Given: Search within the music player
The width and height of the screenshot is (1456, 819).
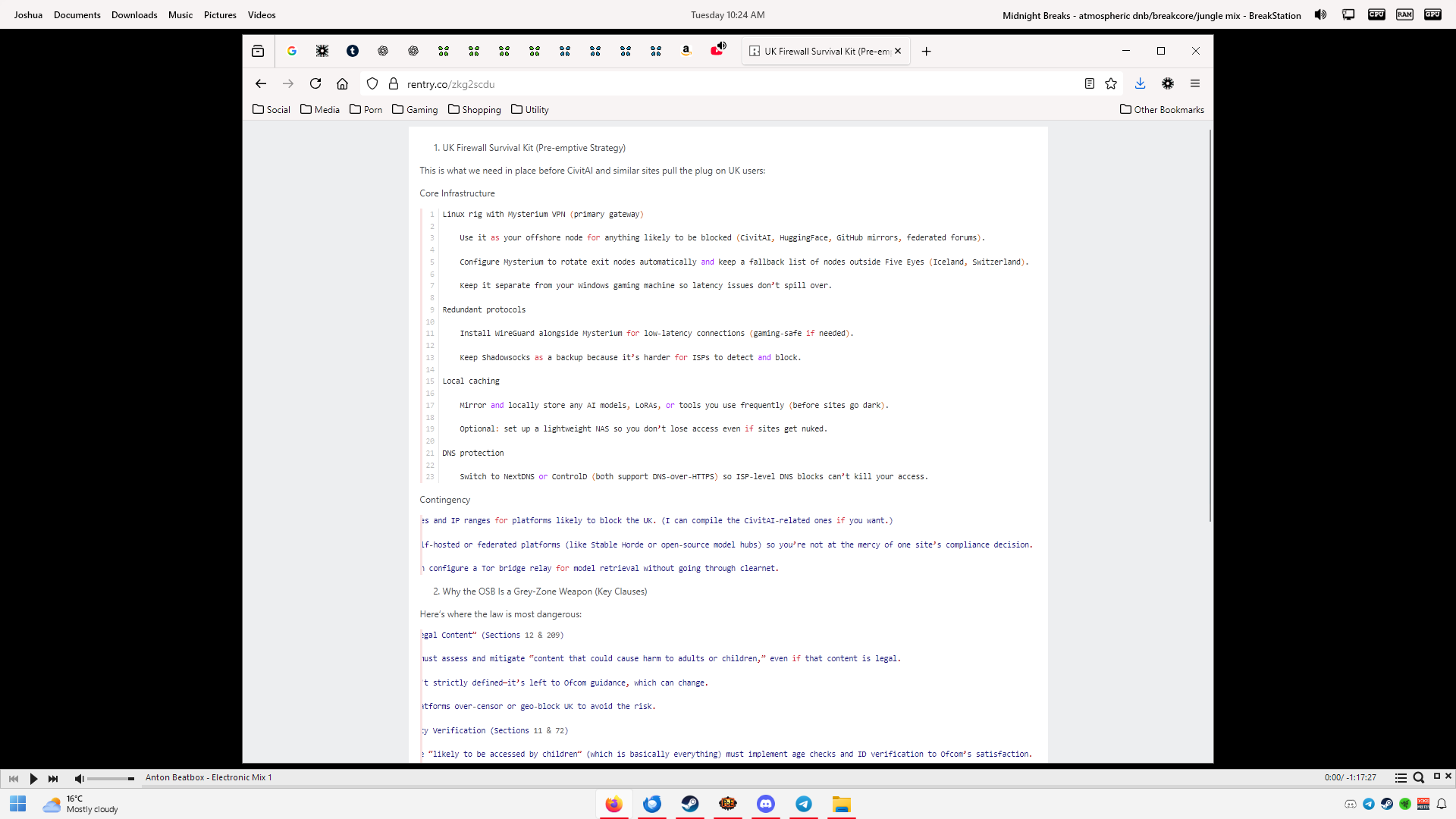Looking at the screenshot, I should [1419, 778].
